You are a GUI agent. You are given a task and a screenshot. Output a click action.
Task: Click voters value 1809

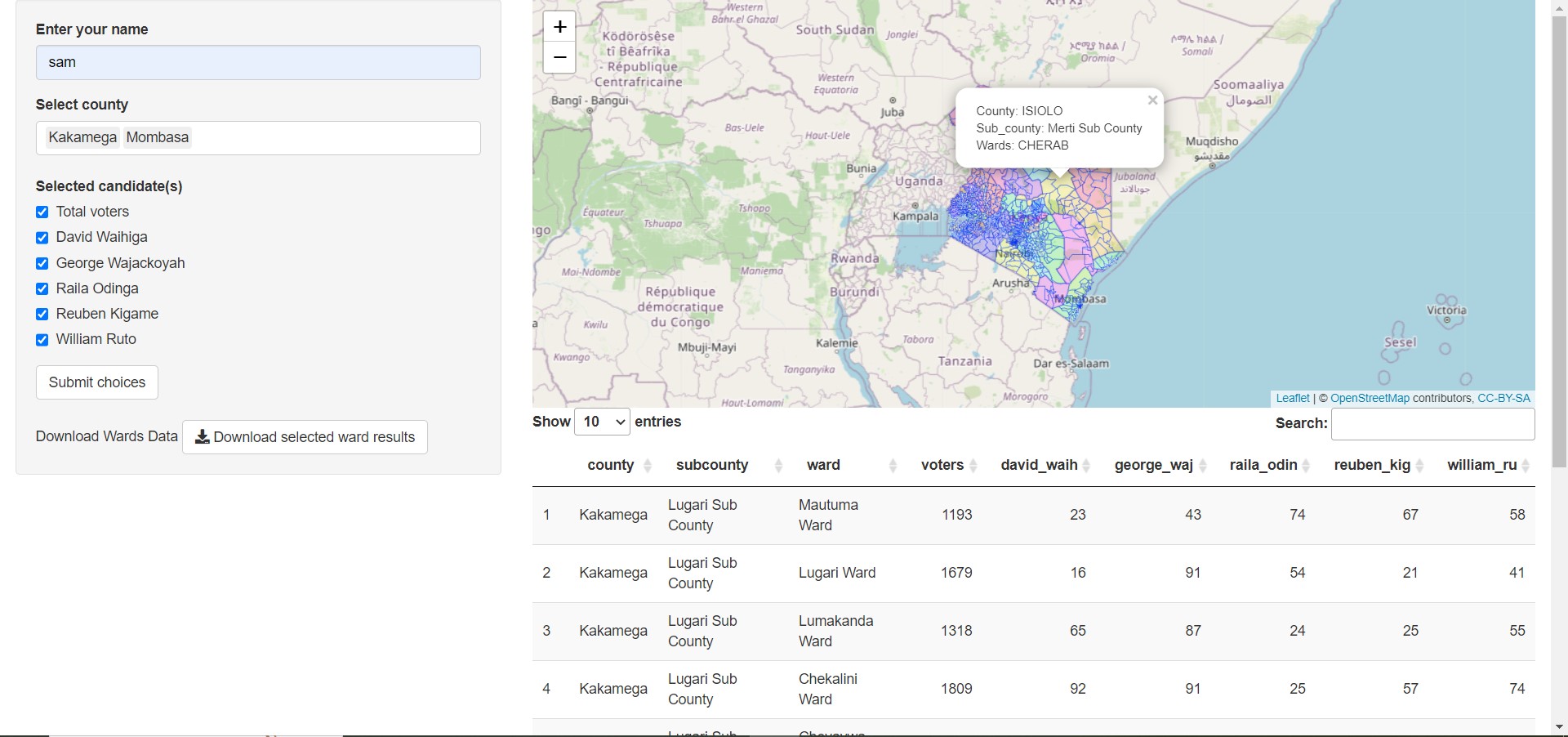click(x=956, y=689)
